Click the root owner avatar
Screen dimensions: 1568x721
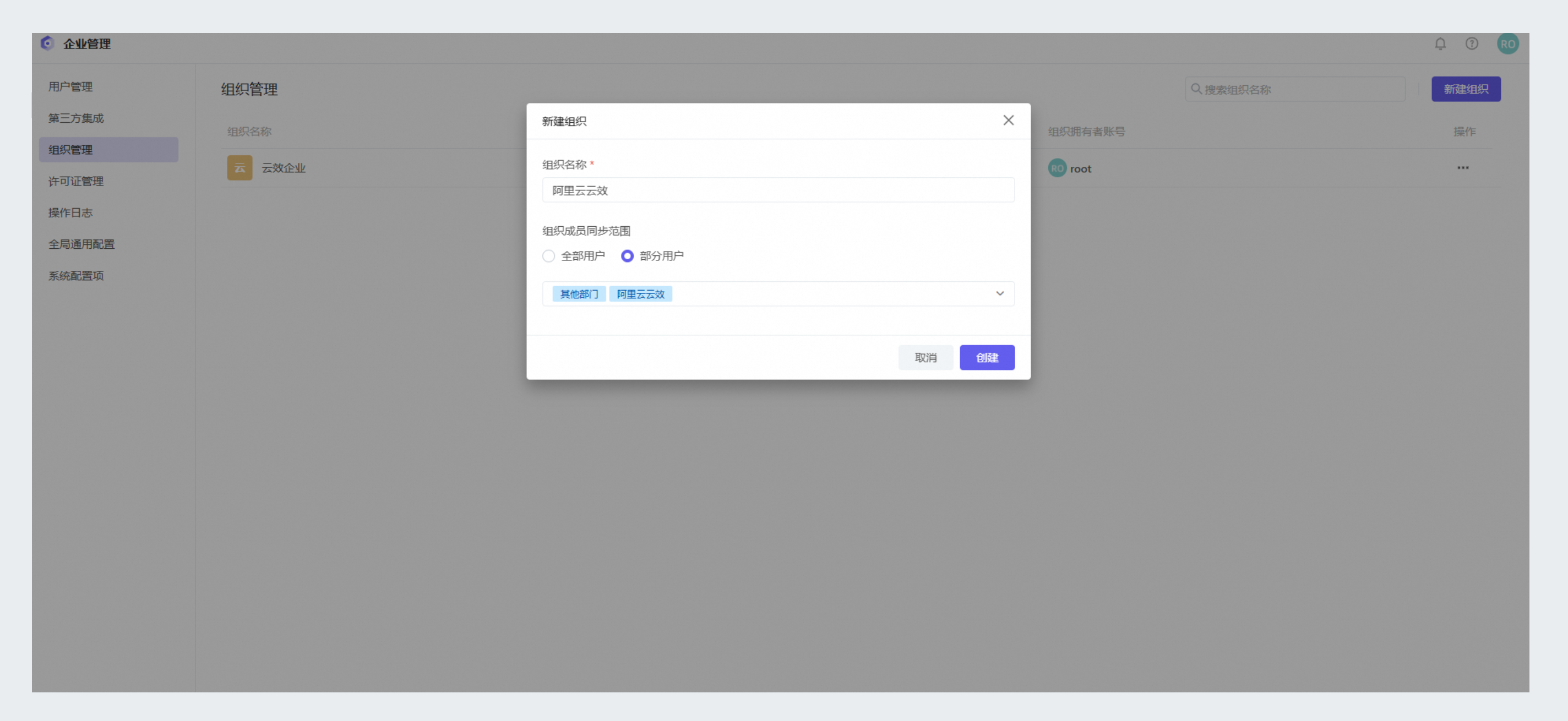point(1057,168)
